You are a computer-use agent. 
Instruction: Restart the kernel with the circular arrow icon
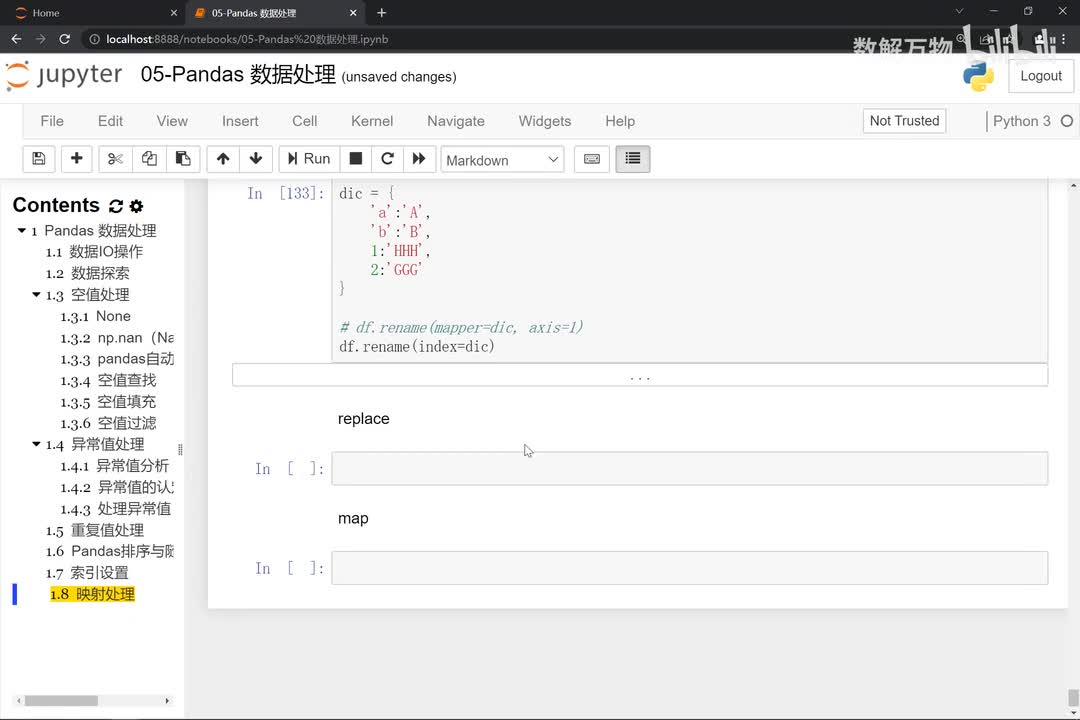pyautogui.click(x=387, y=159)
